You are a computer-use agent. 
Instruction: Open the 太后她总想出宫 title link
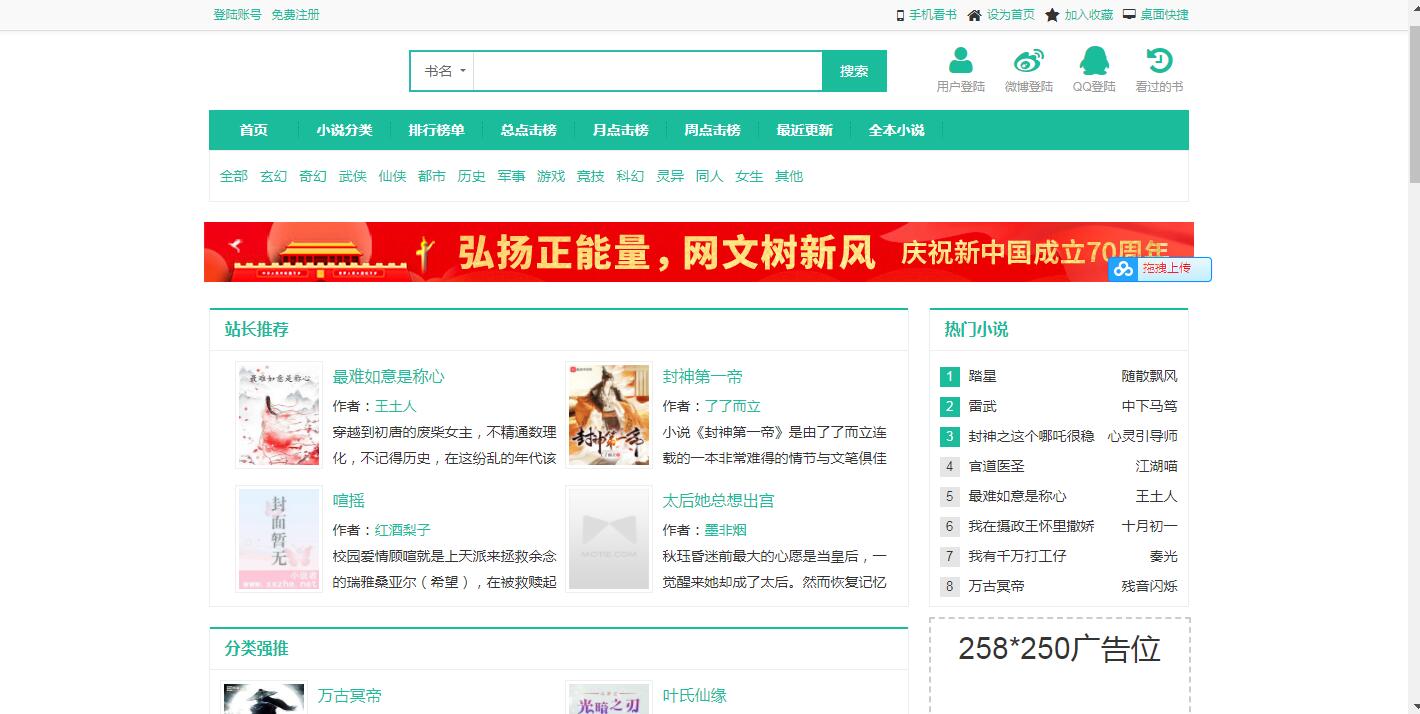click(x=719, y=500)
